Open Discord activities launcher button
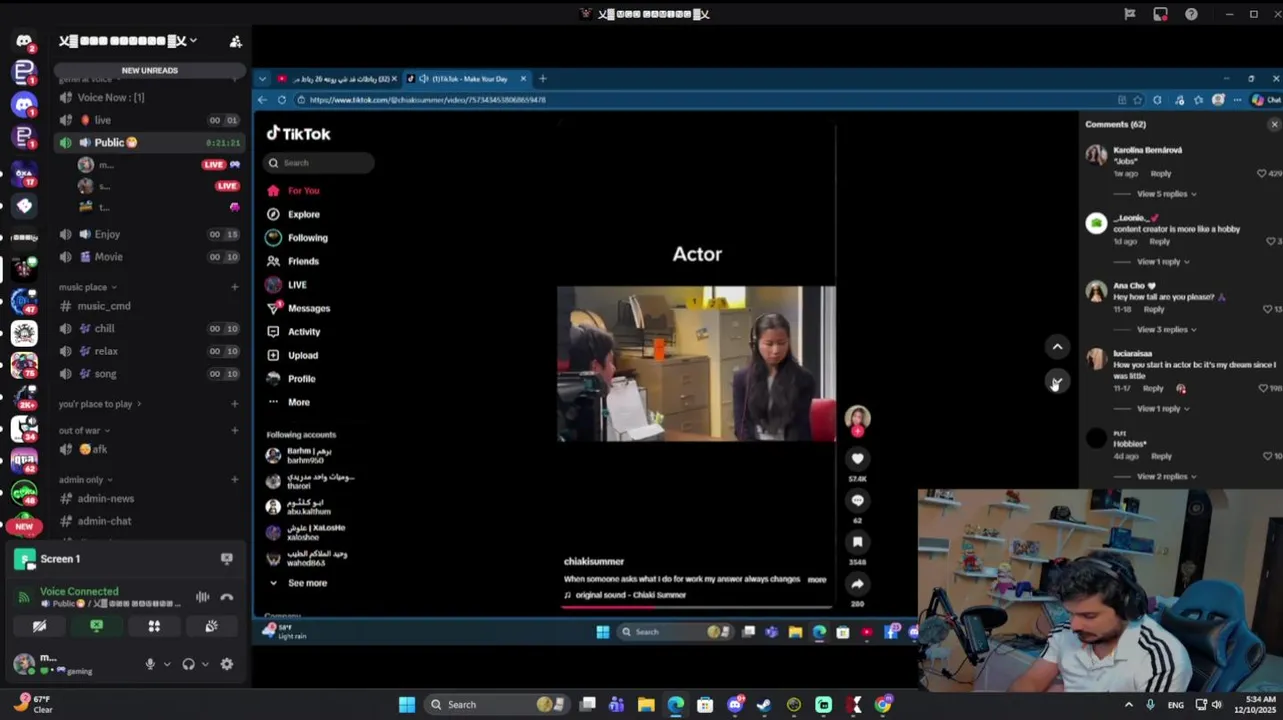This screenshot has height=720, width=1283. (154, 626)
